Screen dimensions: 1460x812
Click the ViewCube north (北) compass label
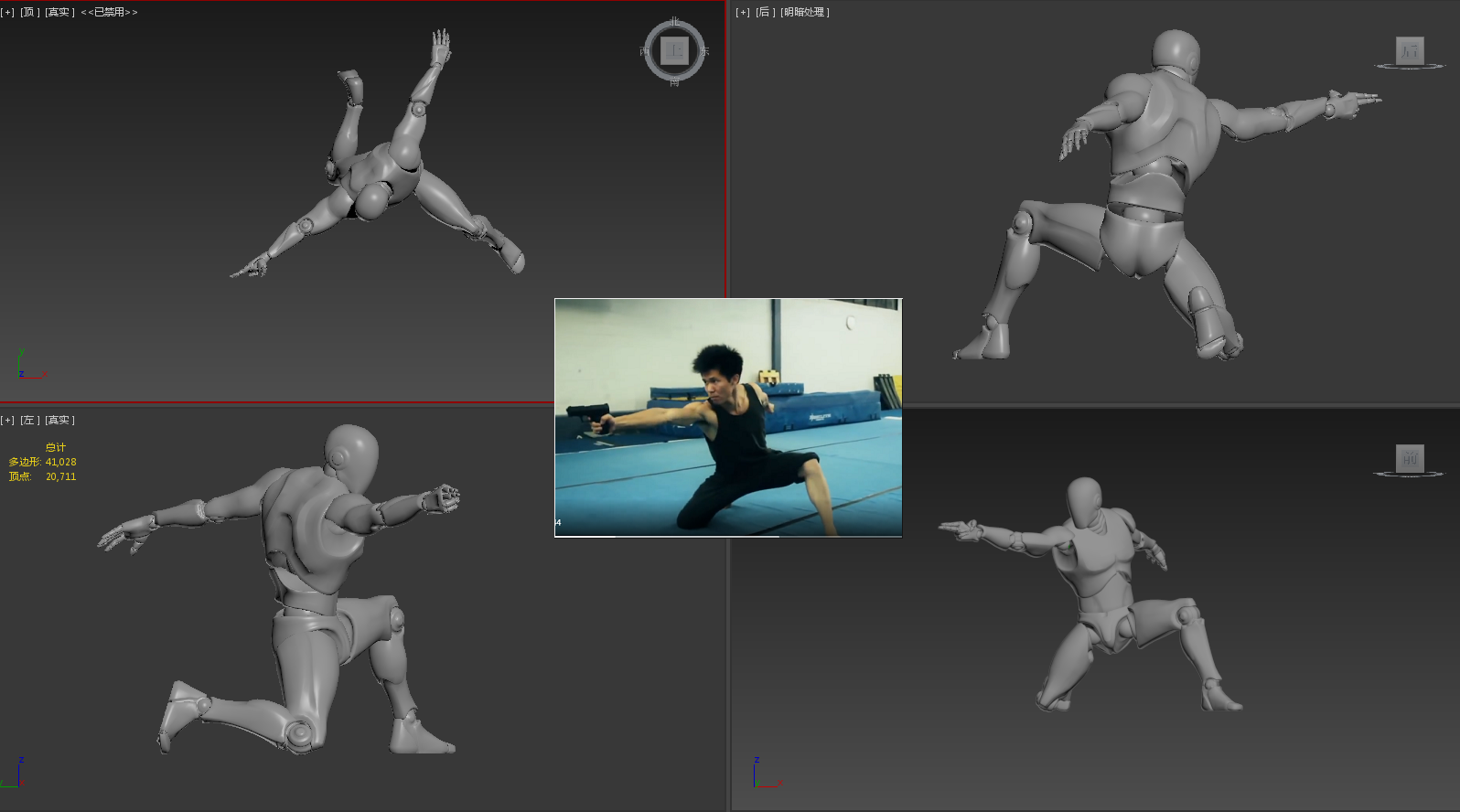point(674,21)
